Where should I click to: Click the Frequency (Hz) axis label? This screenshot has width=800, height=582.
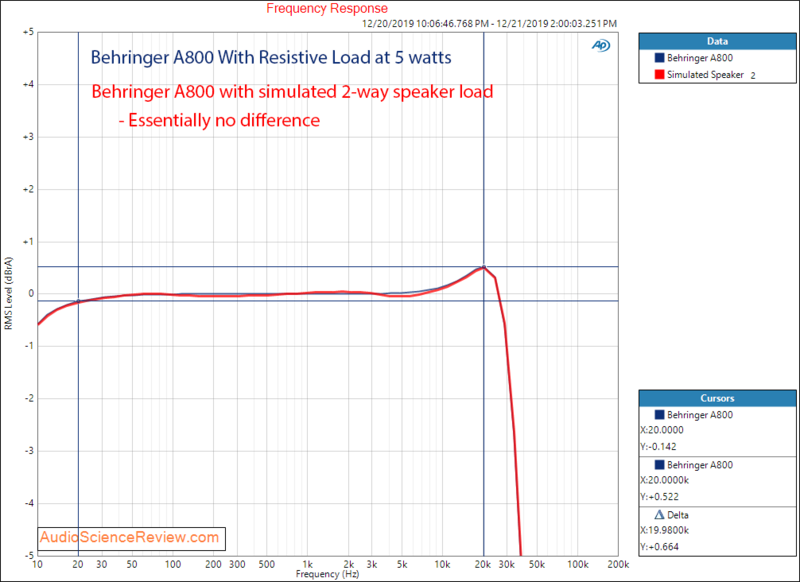(328, 575)
